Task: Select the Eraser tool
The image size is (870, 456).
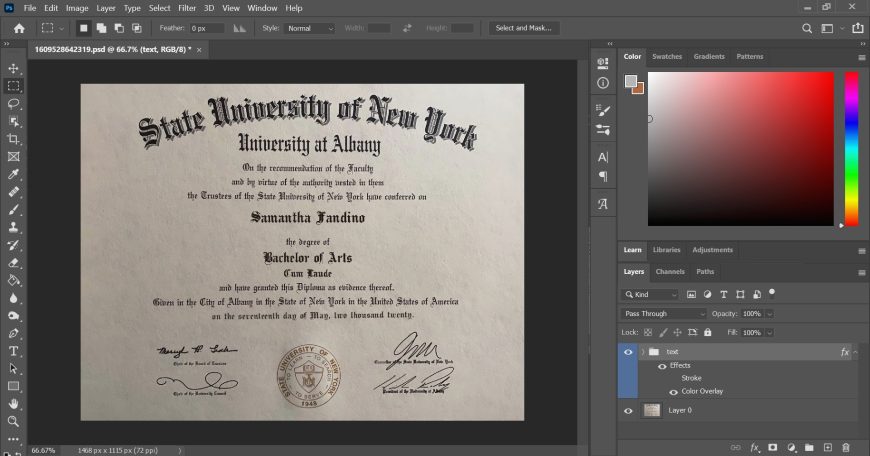Action: click(x=13, y=263)
